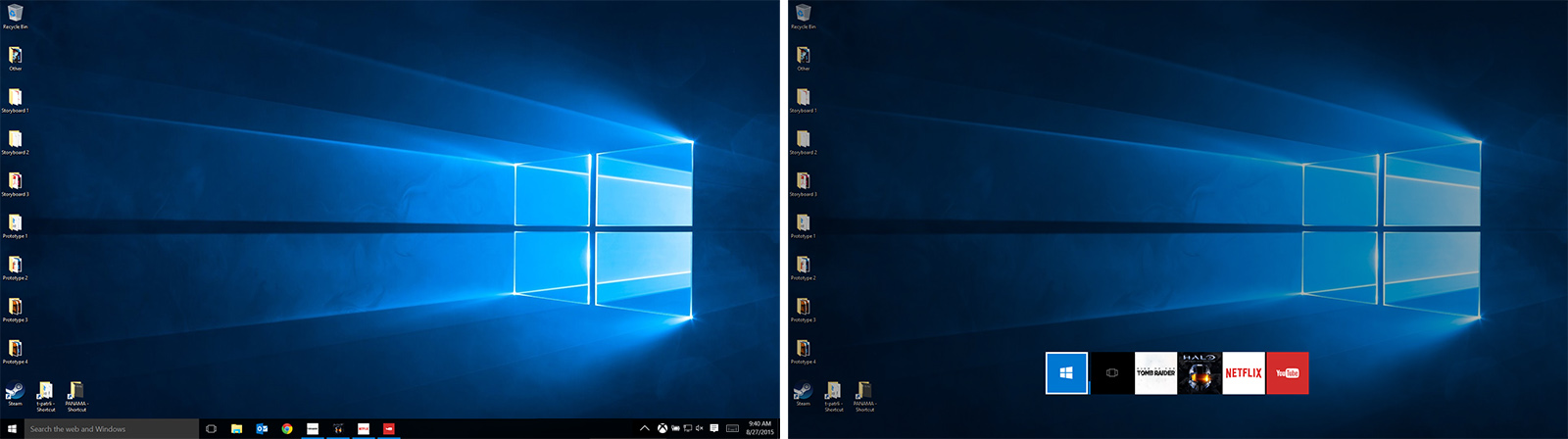Click the 'Search the web and Windows' box

click(x=111, y=428)
